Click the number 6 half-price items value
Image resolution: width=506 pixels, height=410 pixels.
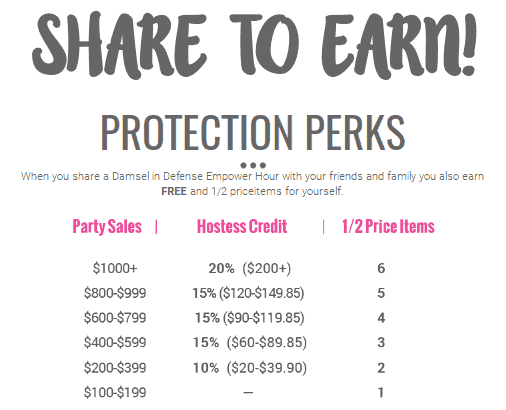coord(381,268)
